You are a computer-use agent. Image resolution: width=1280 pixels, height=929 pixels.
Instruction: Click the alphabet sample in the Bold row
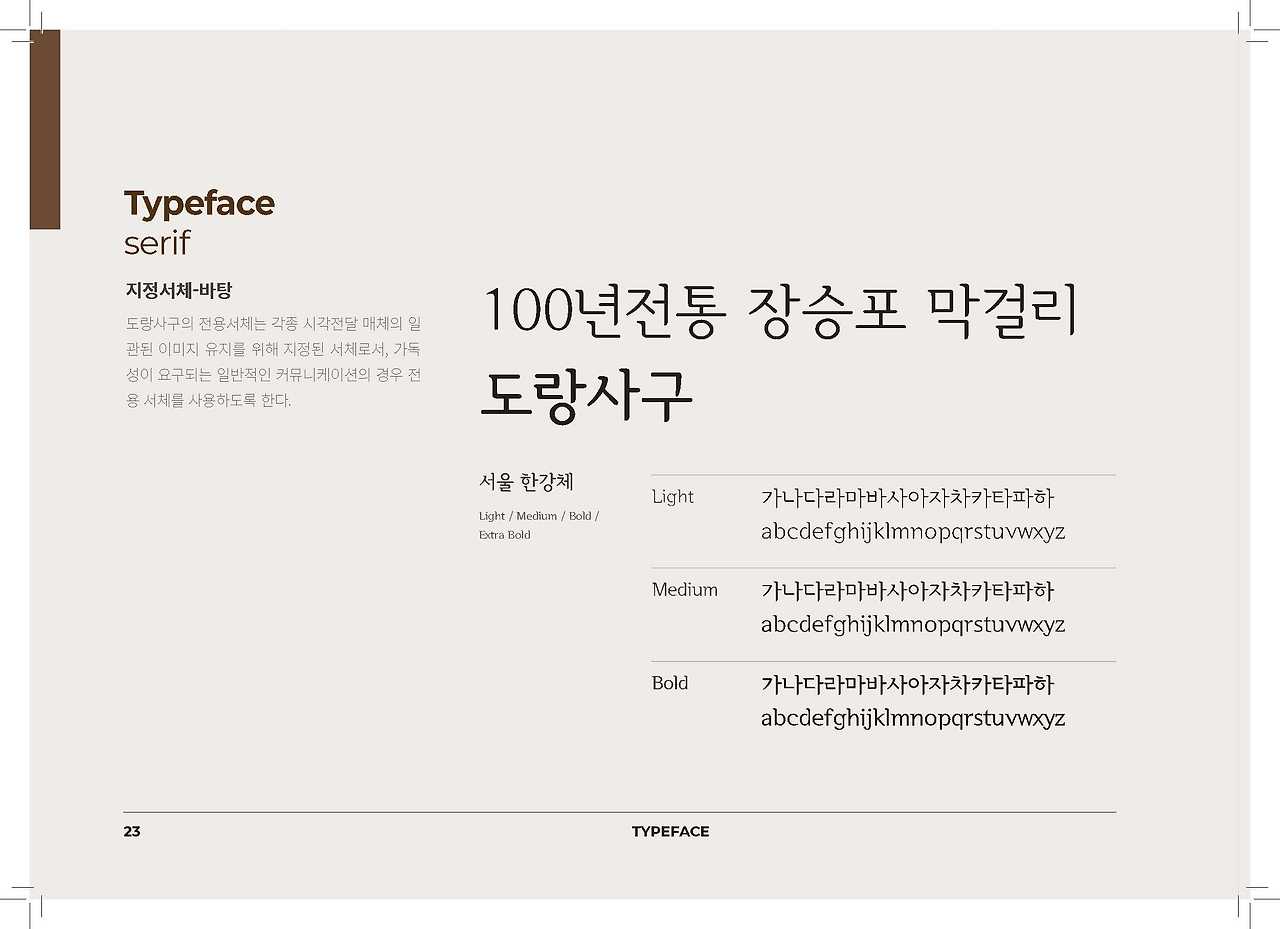click(x=913, y=718)
